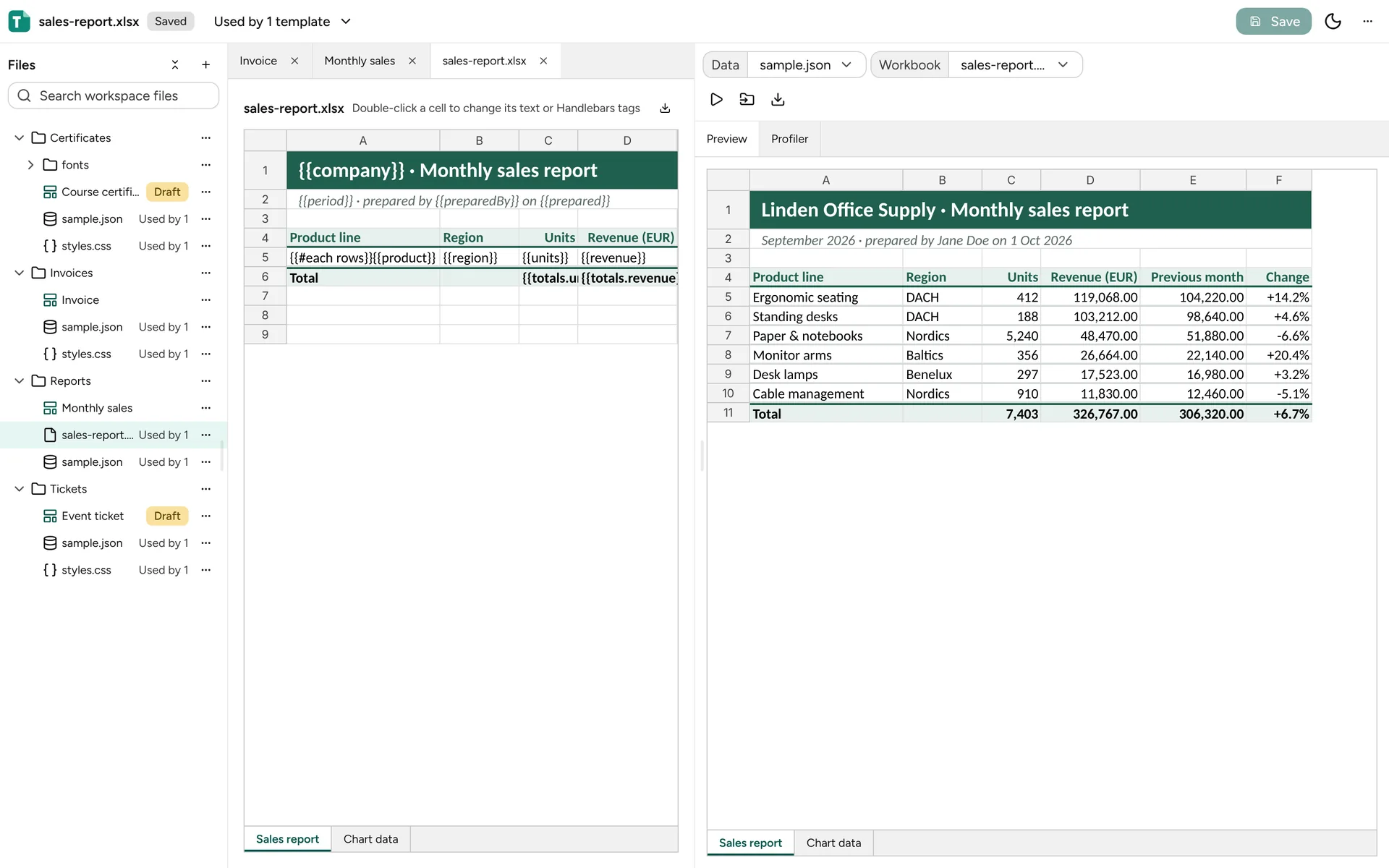1389x868 pixels.
Task: Toggle dark mode moon icon
Action: click(1333, 22)
